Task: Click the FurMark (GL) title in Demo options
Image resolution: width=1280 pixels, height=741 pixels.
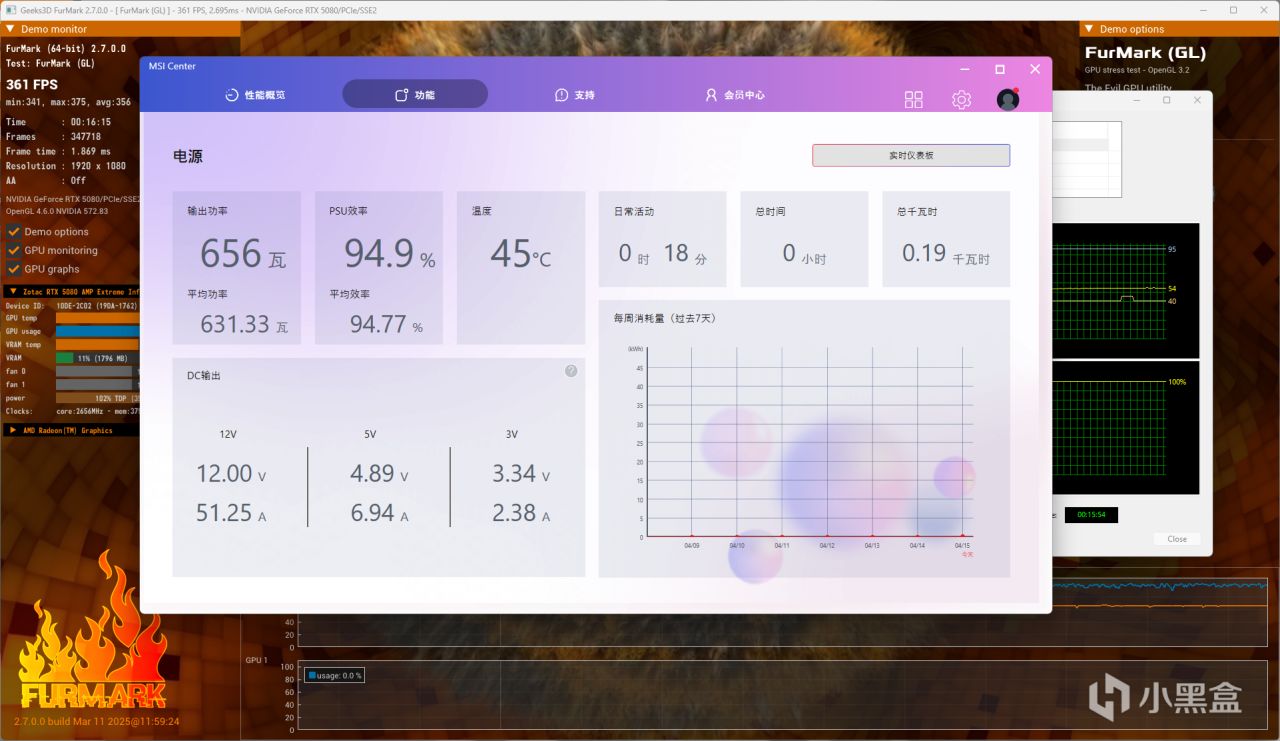Action: click(x=1146, y=53)
